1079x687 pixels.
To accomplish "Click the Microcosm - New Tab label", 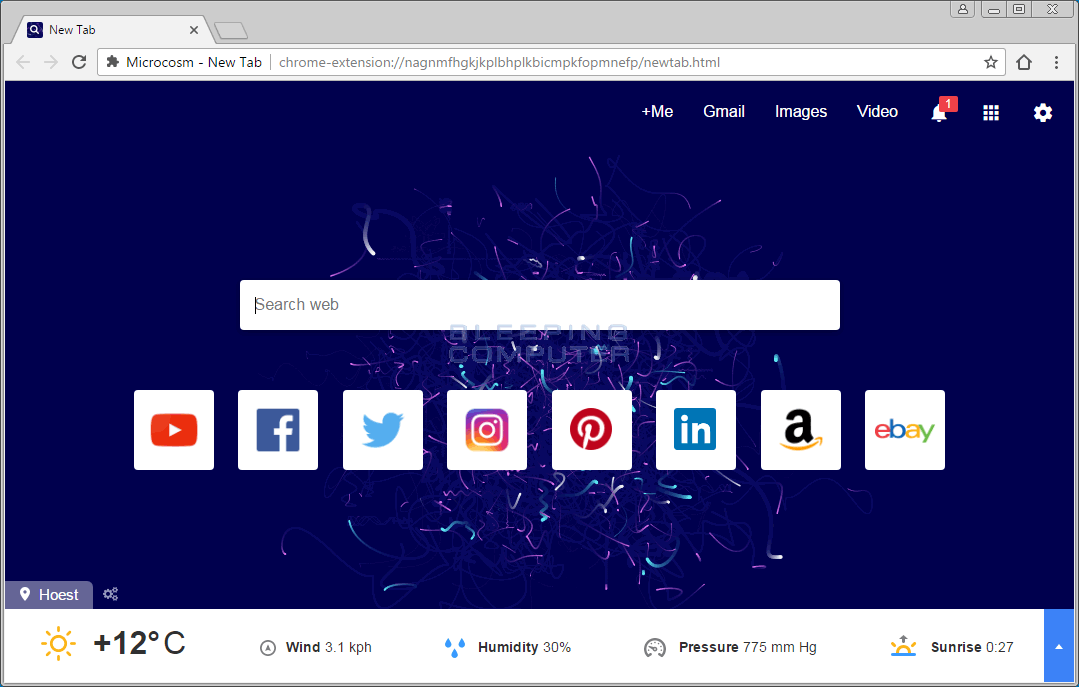I will pos(194,63).
